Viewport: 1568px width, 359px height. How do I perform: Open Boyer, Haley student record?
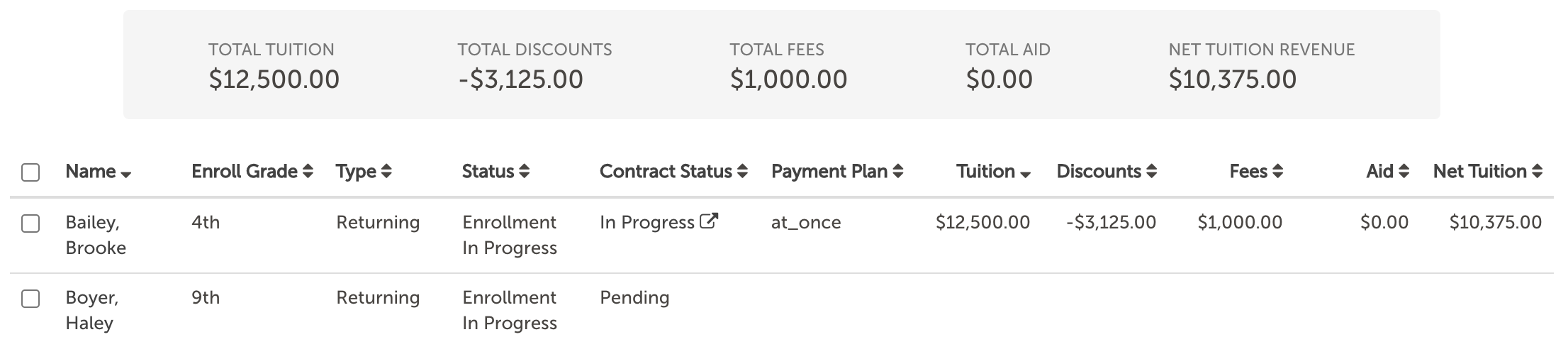(92, 310)
